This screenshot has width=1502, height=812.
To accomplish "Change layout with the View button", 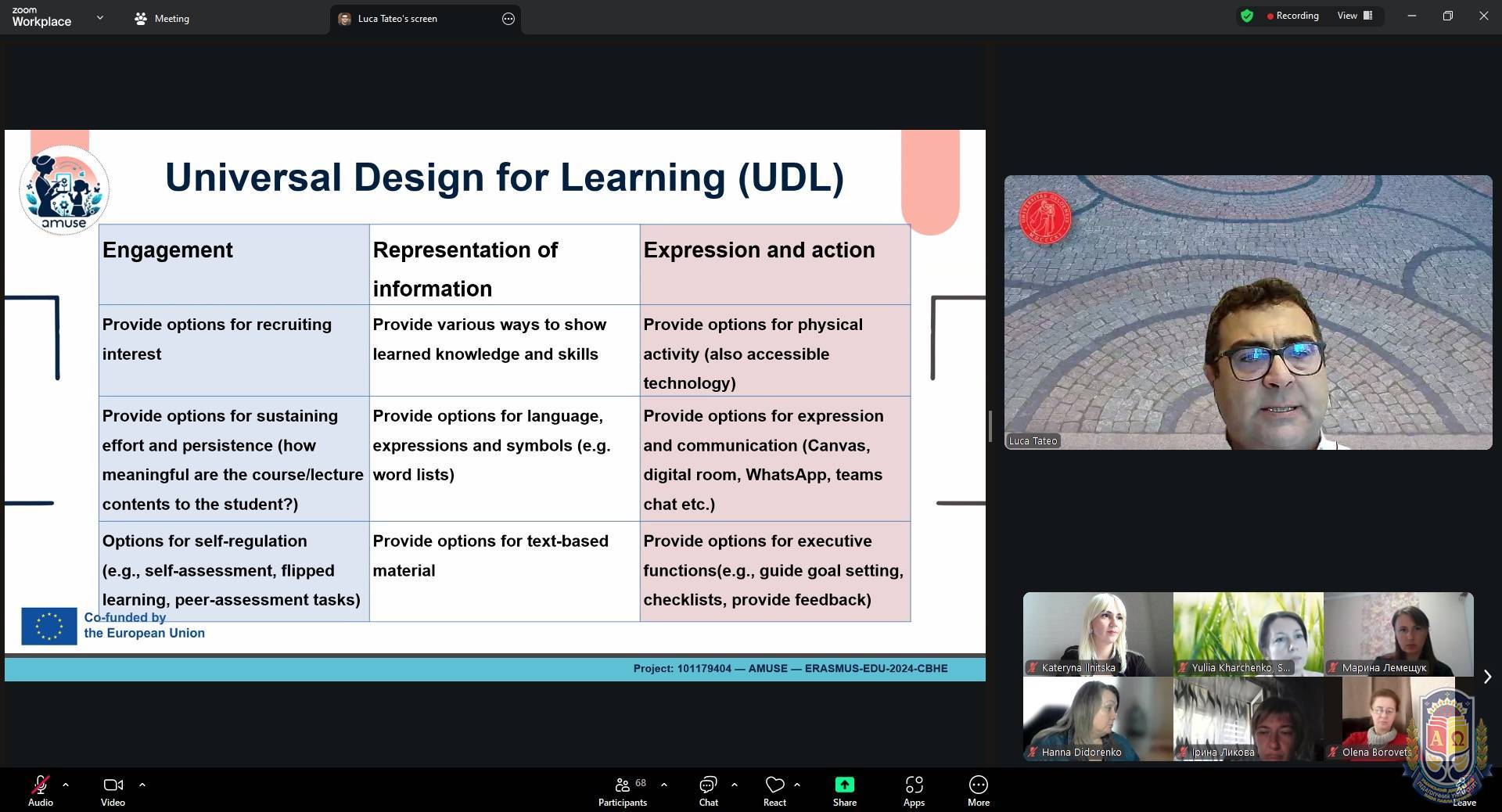I will [1354, 16].
